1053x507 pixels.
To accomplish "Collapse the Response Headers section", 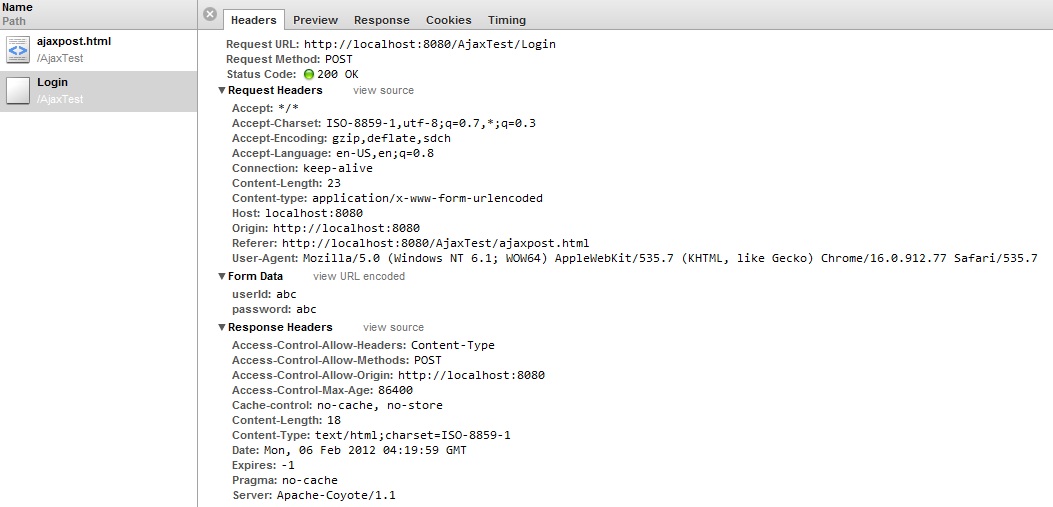I will click(222, 328).
